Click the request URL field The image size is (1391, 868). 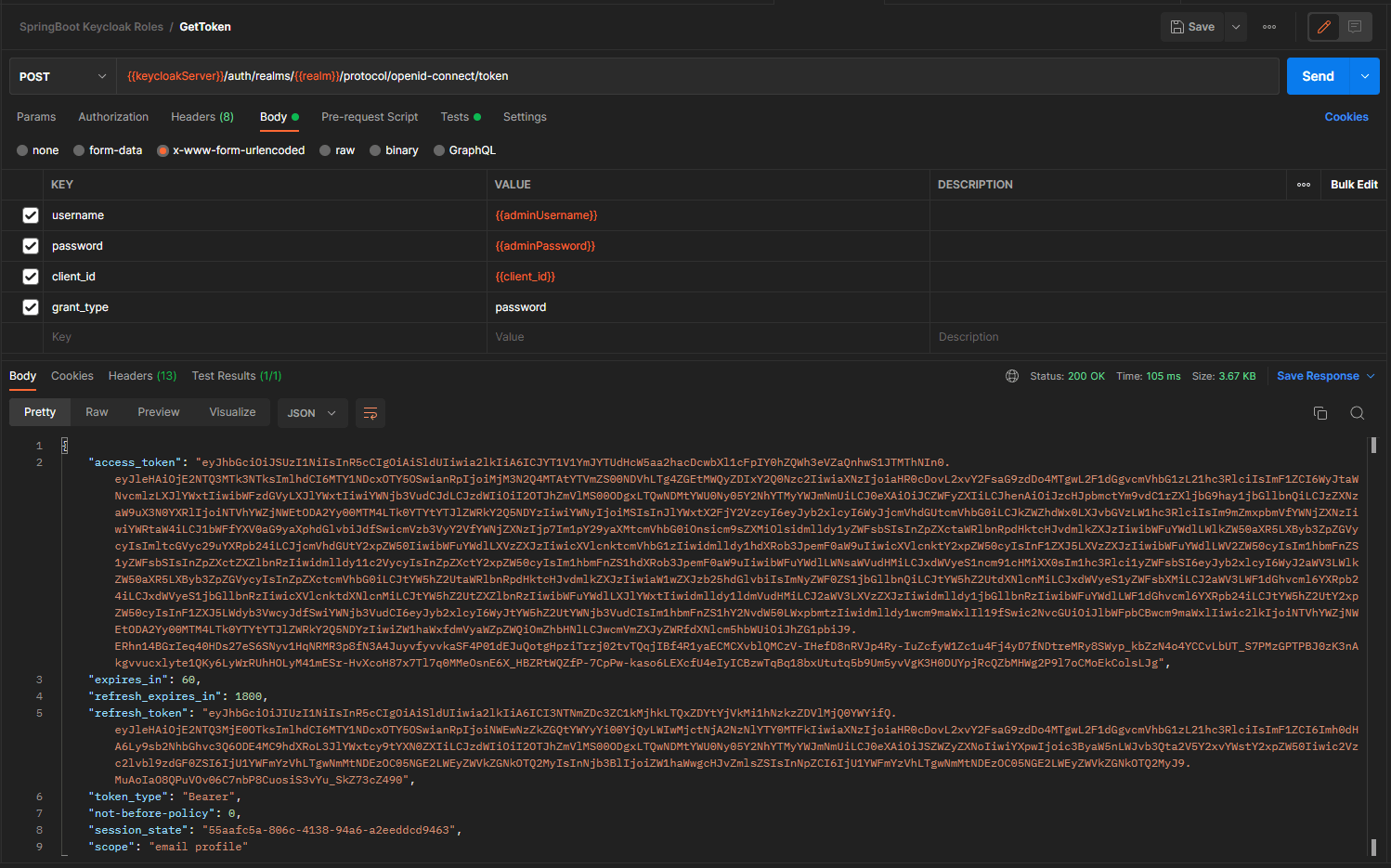(x=697, y=76)
